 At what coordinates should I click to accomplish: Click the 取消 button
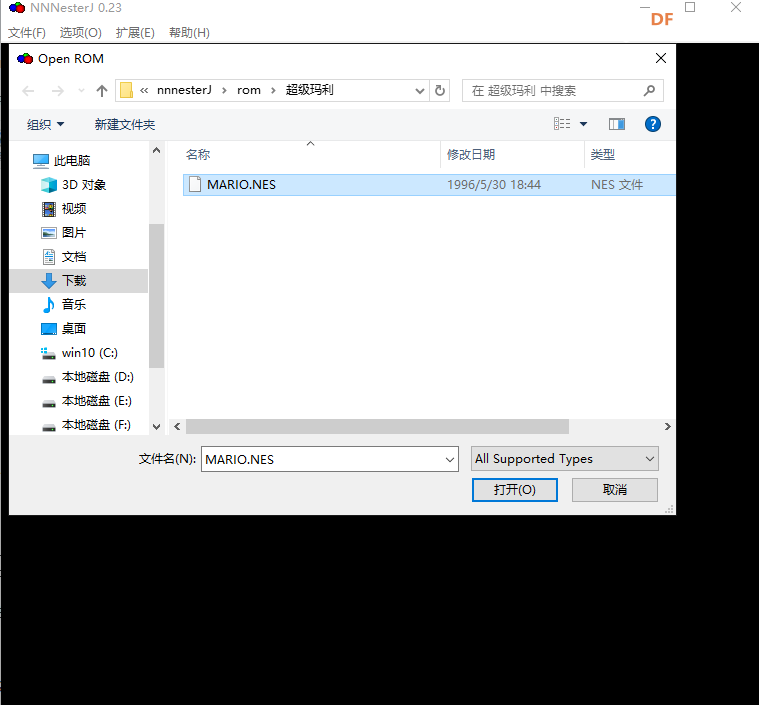(x=614, y=490)
